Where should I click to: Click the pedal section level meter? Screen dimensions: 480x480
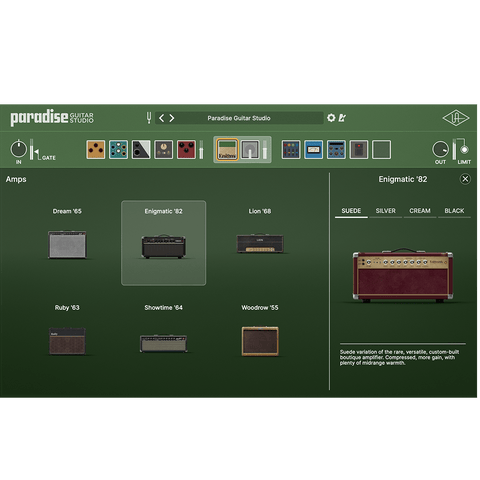tap(201, 149)
